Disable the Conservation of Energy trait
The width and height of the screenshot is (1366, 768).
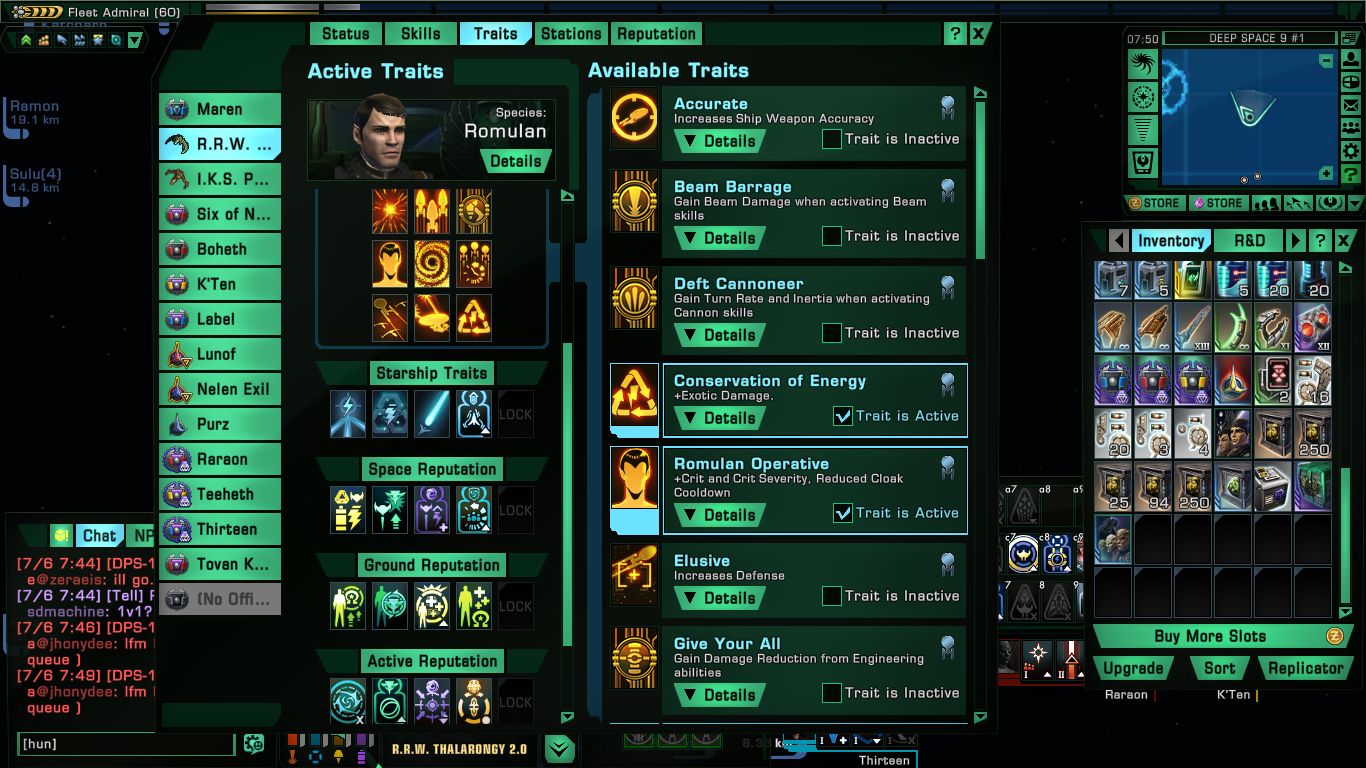[x=843, y=417]
